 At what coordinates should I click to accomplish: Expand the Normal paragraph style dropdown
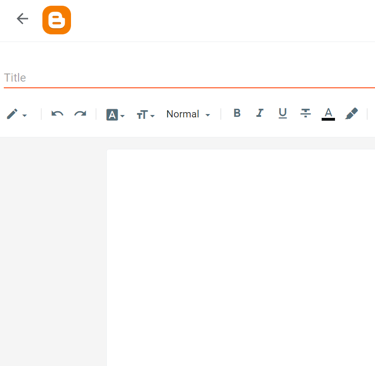[x=188, y=114]
